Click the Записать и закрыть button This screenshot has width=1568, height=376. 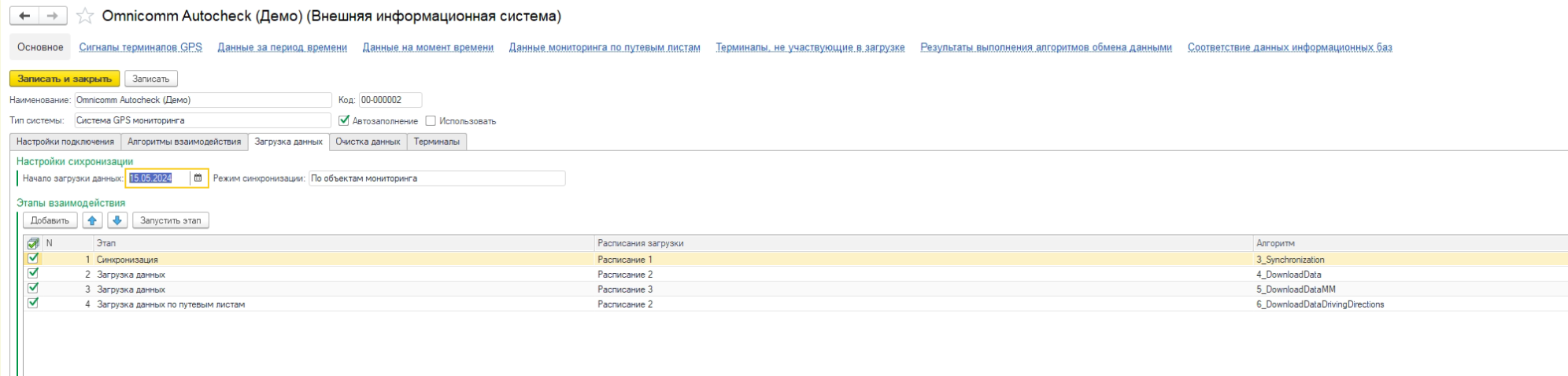pyautogui.click(x=65, y=79)
